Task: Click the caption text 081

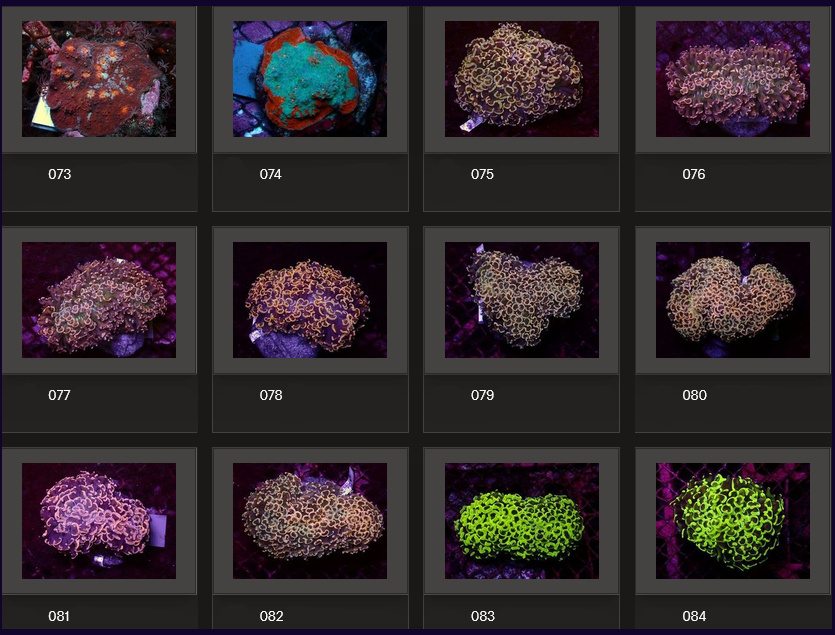Action: point(59,616)
